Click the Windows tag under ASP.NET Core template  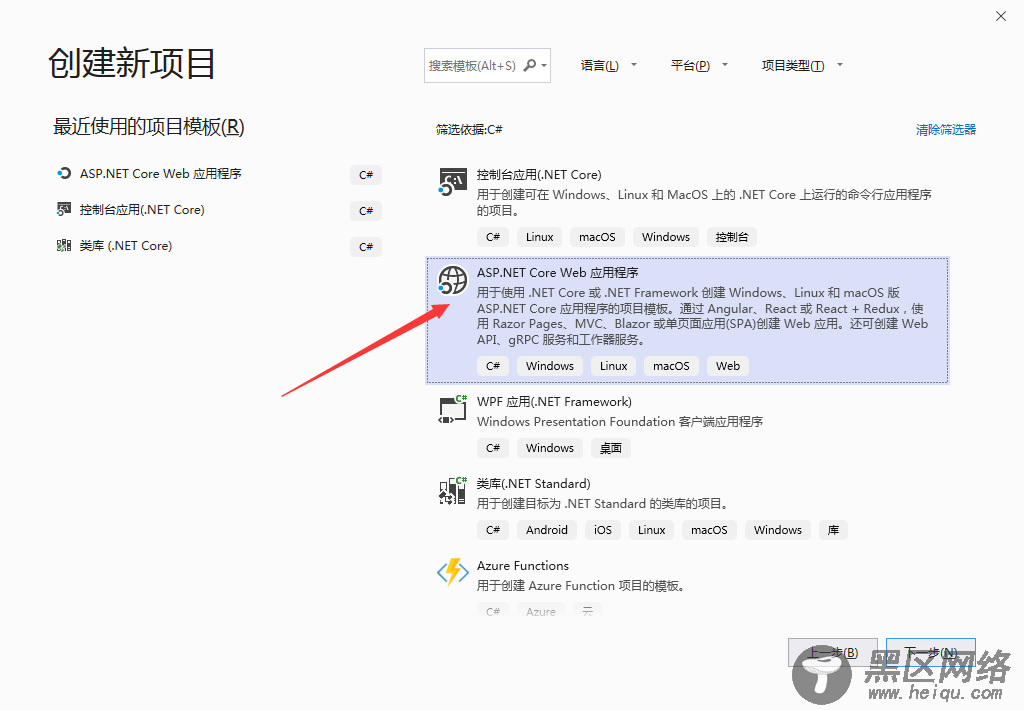550,366
